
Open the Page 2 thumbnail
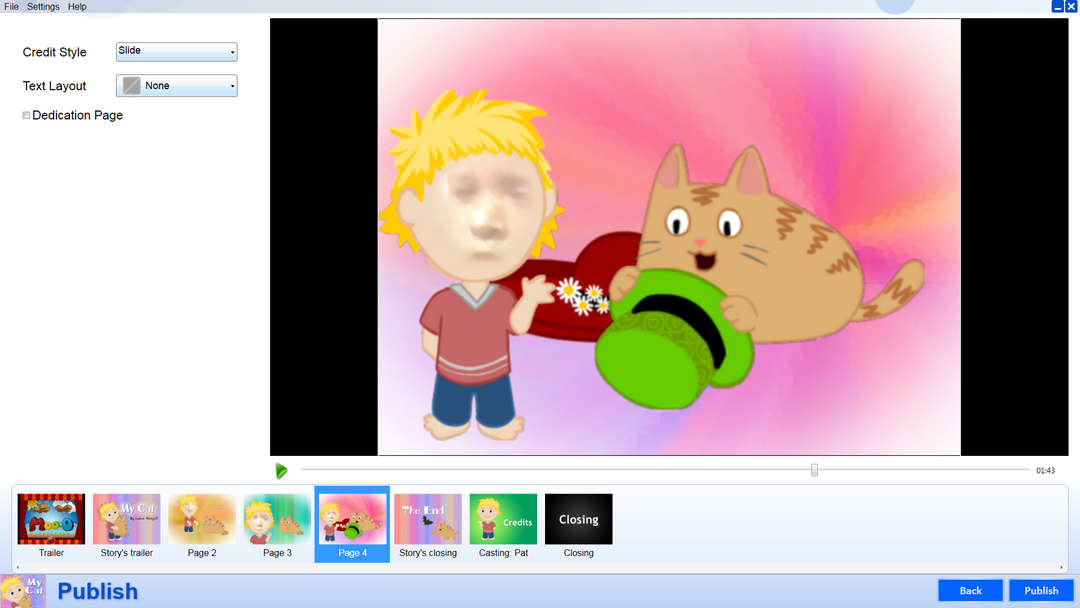point(202,519)
